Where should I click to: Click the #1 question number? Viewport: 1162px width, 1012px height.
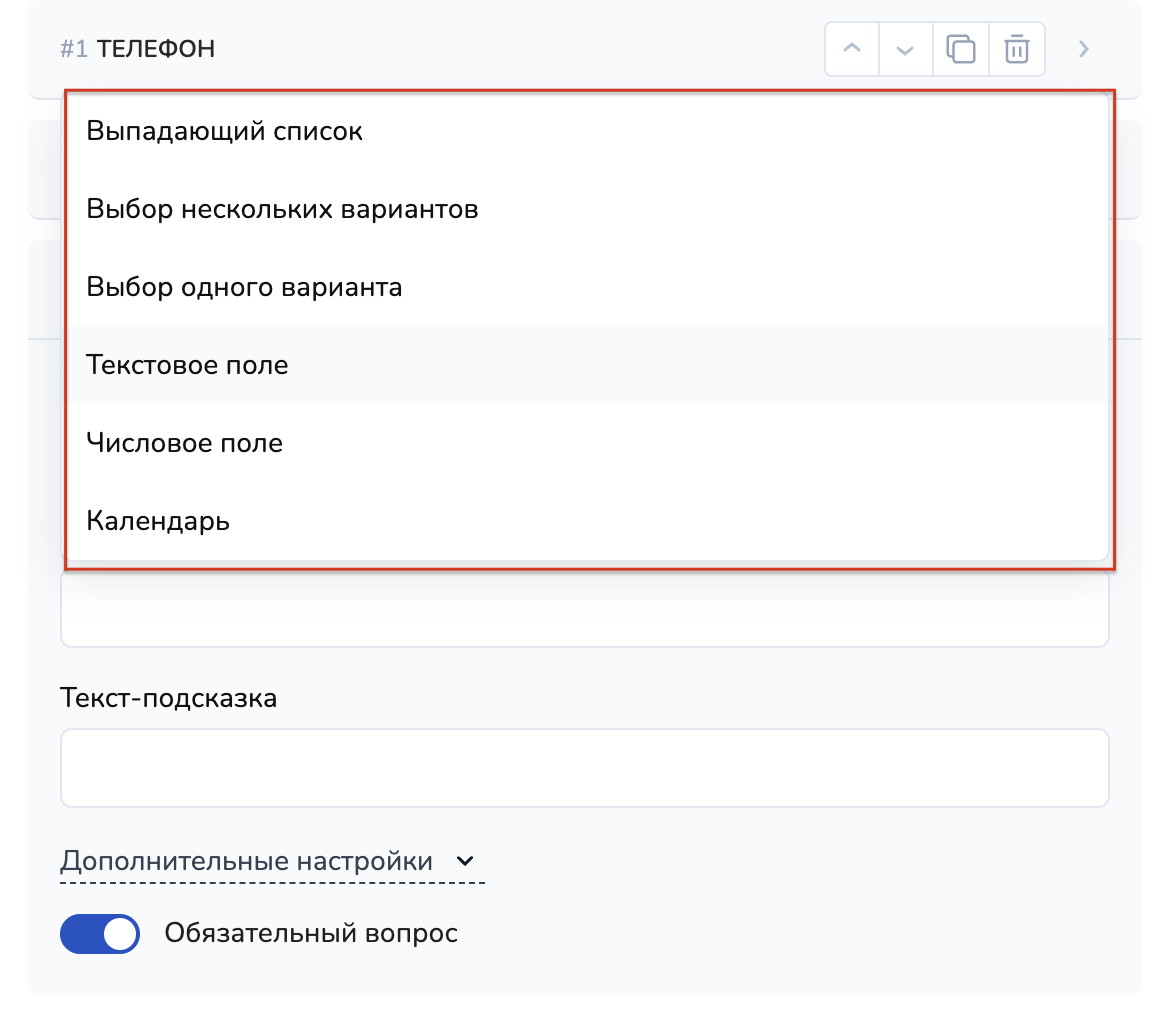pos(74,49)
